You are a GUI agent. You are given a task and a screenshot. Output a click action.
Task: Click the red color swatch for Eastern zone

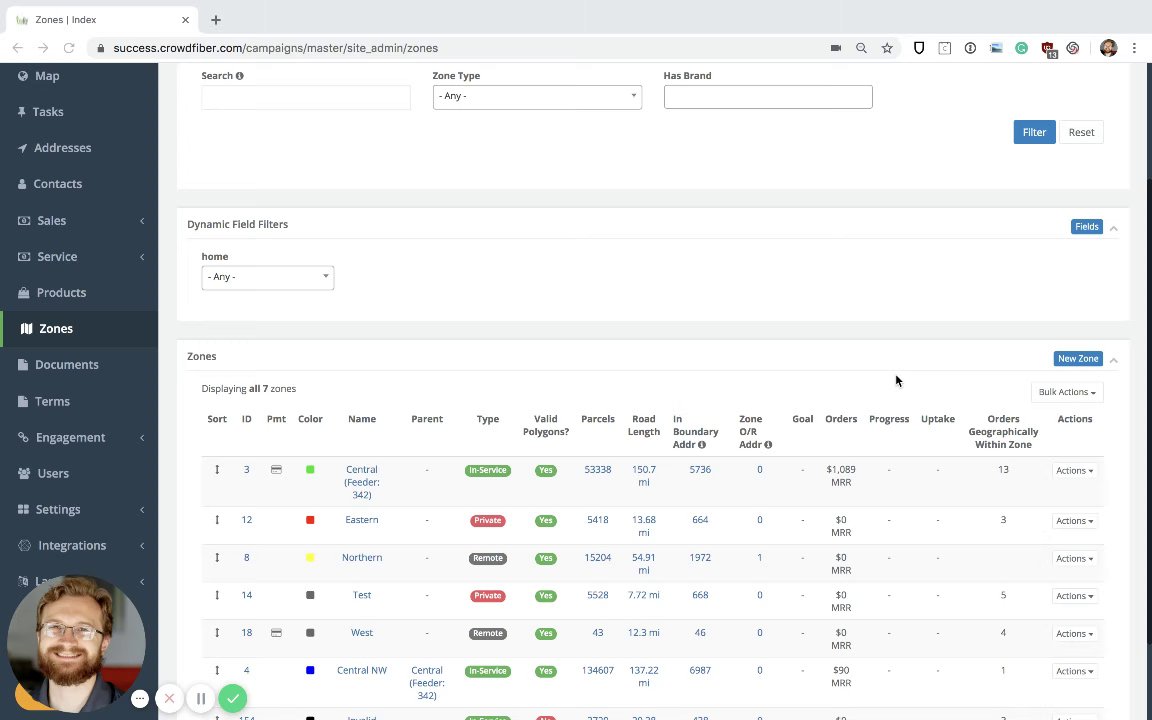tap(310, 519)
